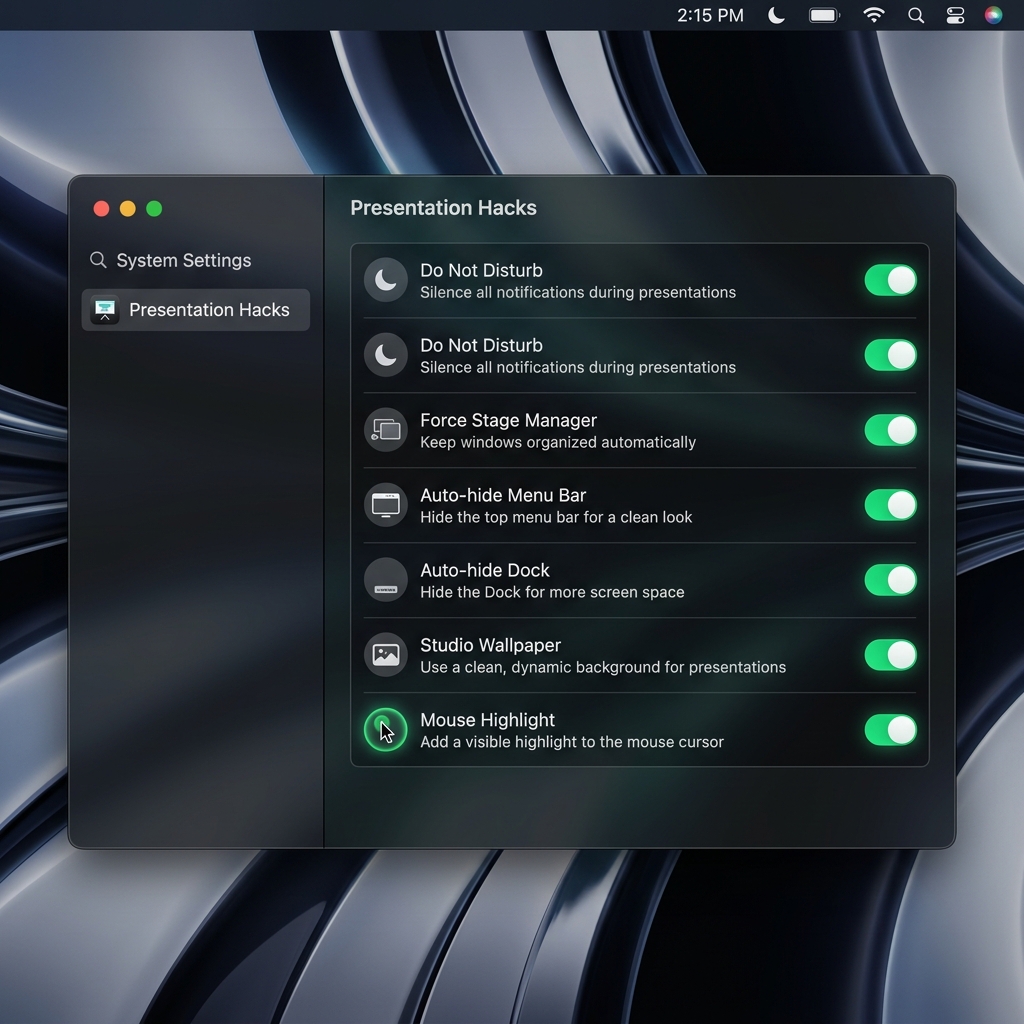Click the battery icon in menu bar

click(x=824, y=15)
